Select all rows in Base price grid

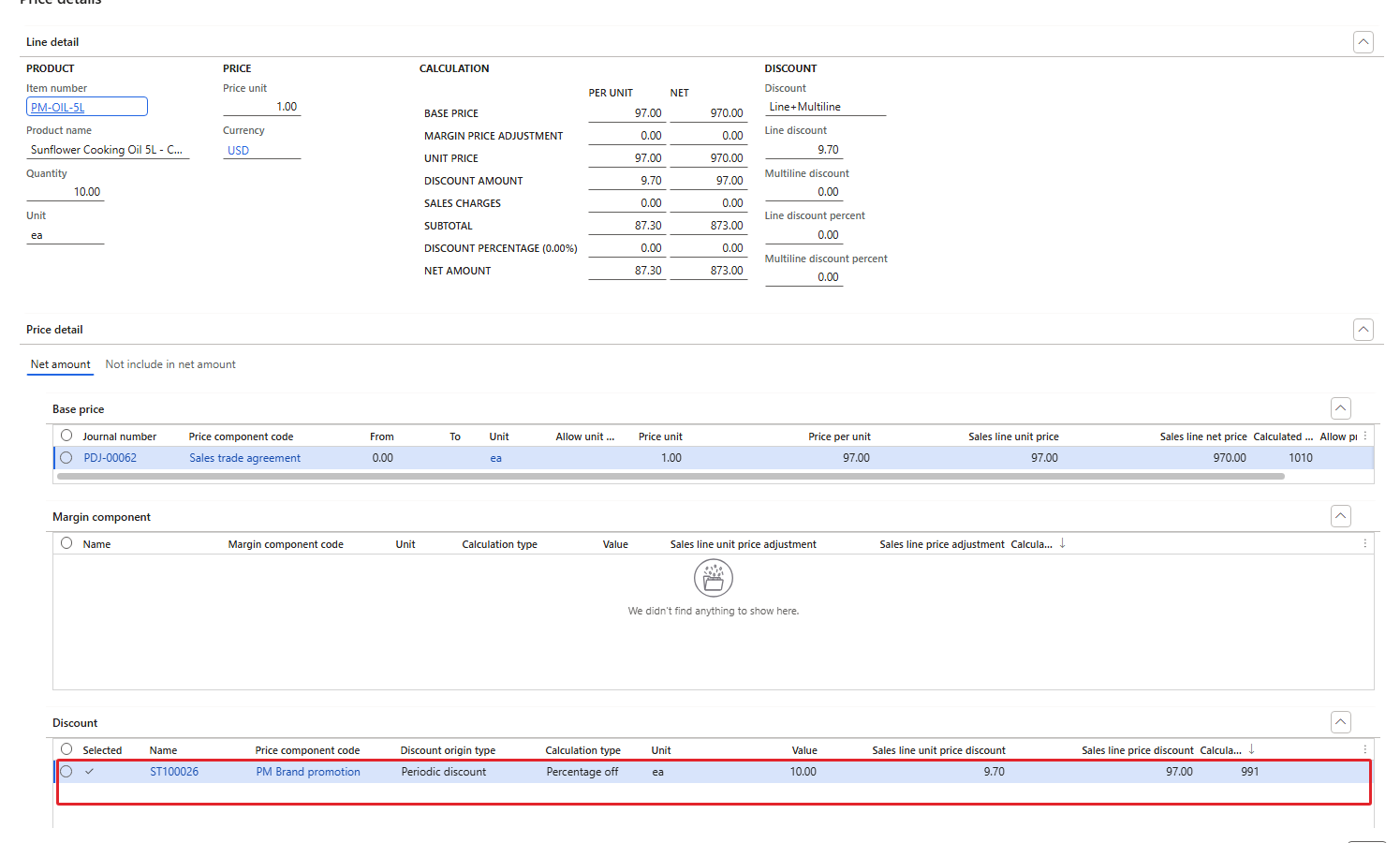pyautogui.click(x=66, y=436)
